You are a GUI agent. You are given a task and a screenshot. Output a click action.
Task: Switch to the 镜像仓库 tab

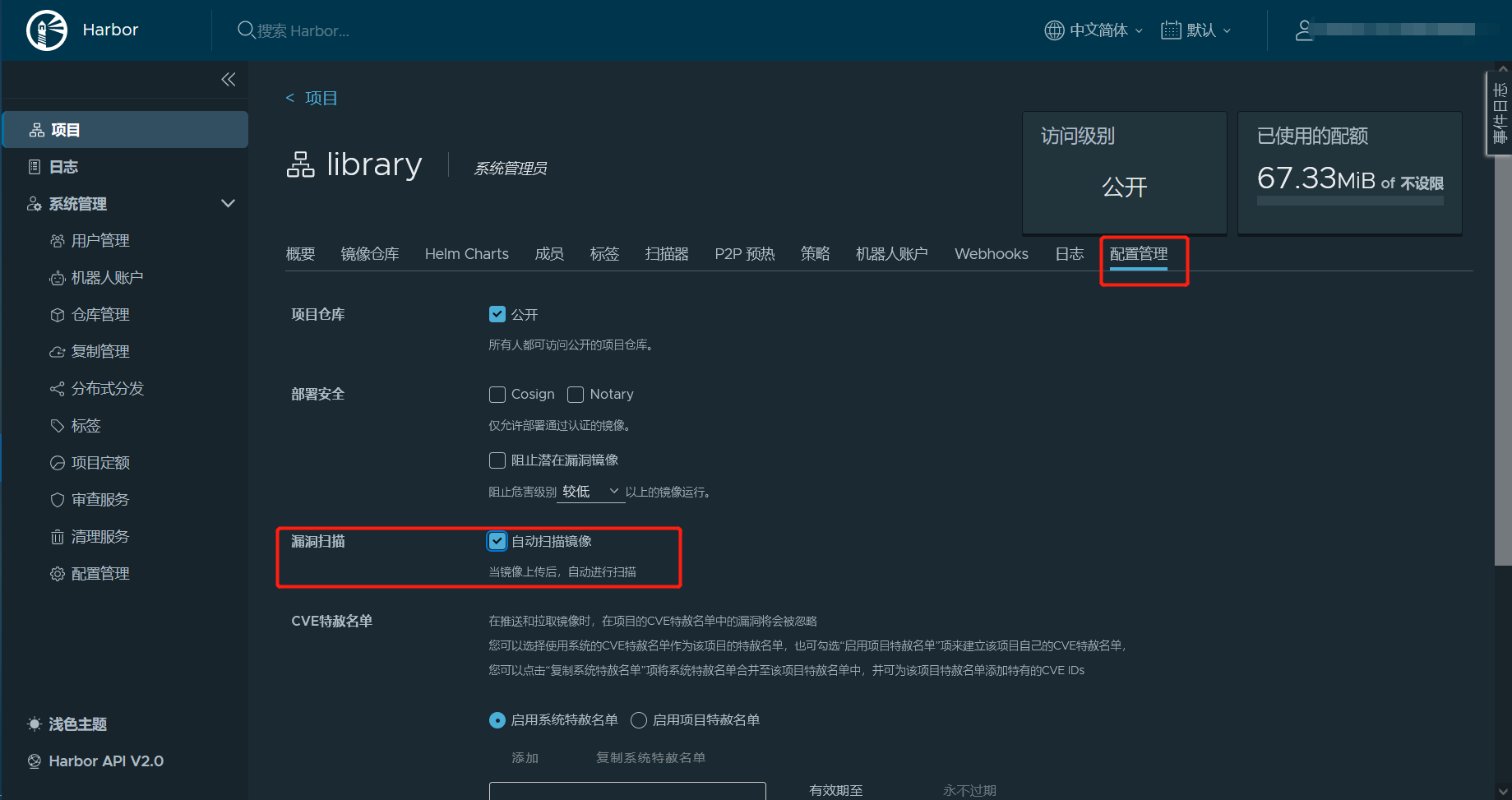tap(370, 254)
